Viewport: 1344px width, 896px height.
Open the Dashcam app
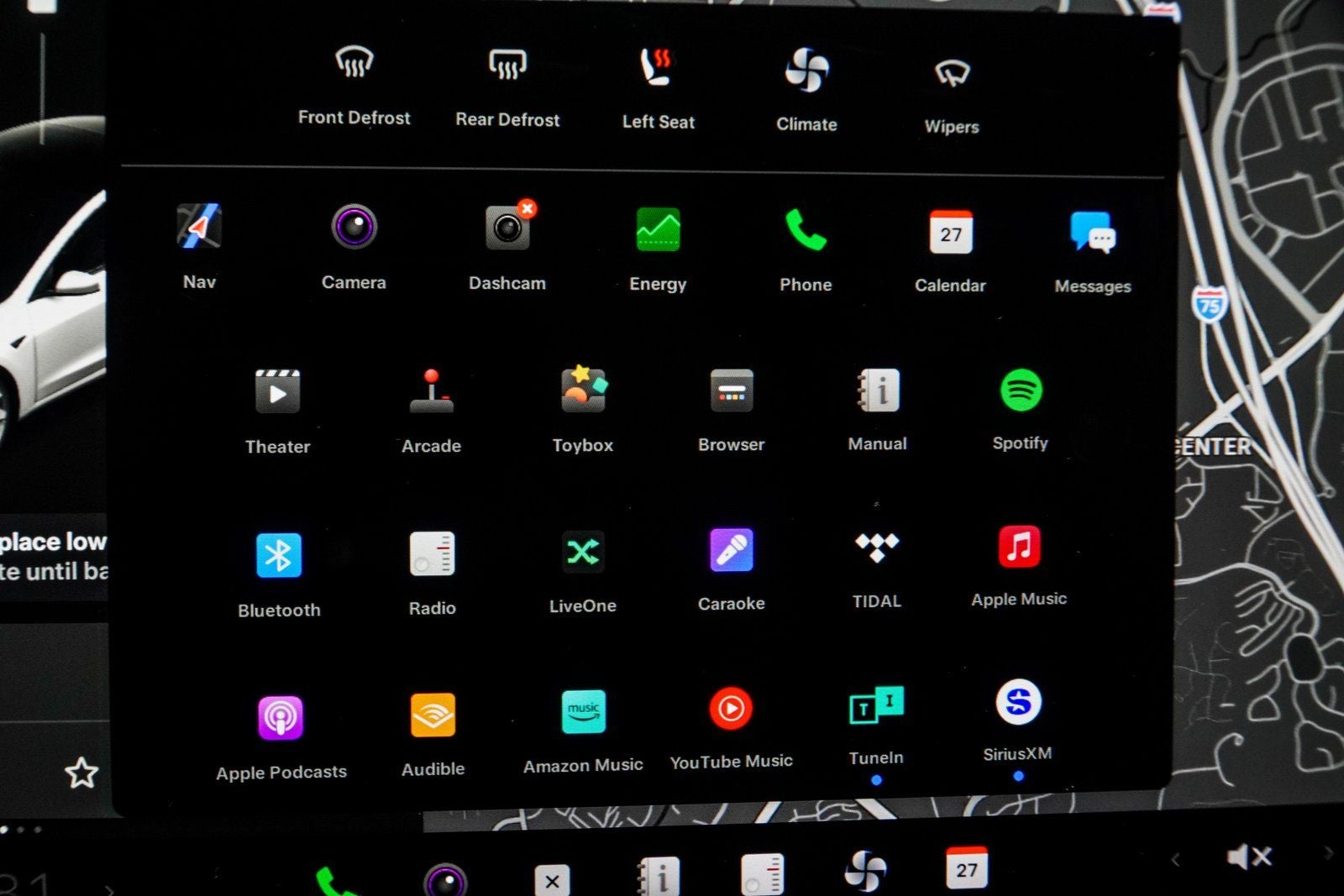click(507, 228)
